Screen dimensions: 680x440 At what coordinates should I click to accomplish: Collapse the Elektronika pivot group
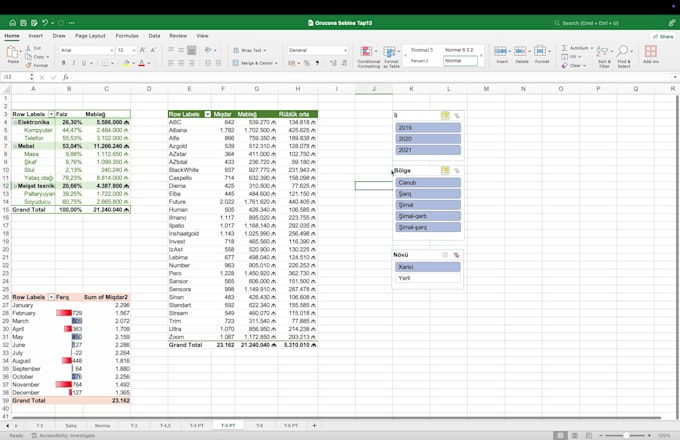coord(15,123)
